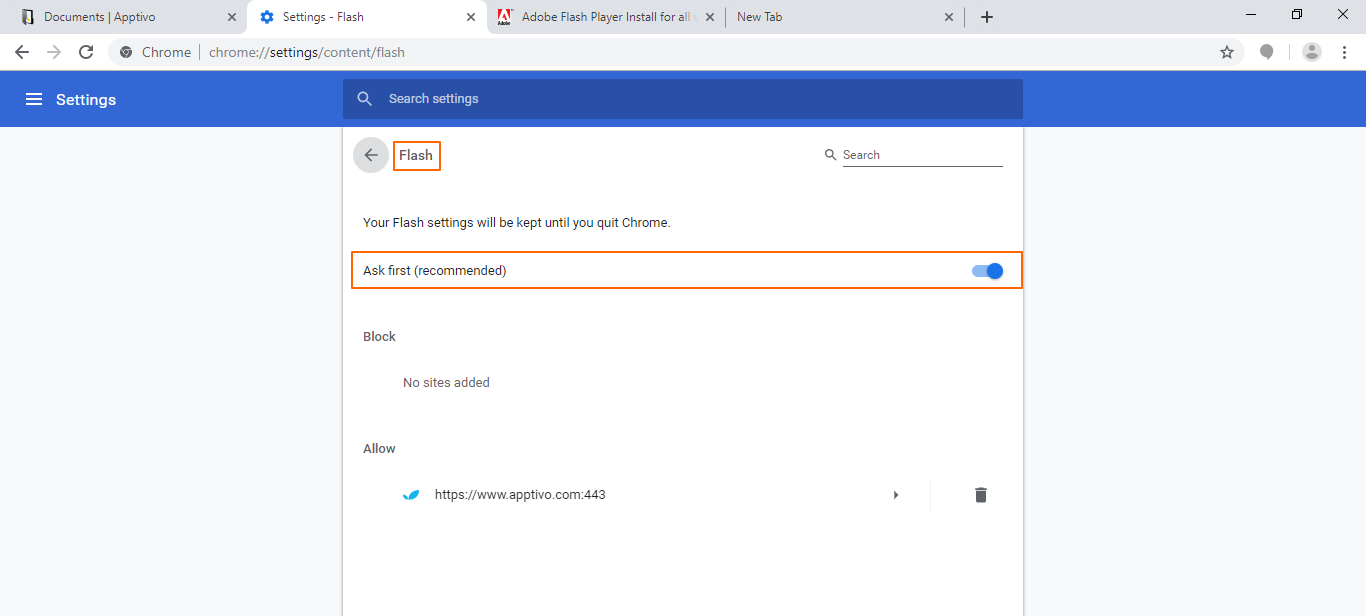
Task: Close the Documents | Apptivo tab
Action: [x=232, y=17]
